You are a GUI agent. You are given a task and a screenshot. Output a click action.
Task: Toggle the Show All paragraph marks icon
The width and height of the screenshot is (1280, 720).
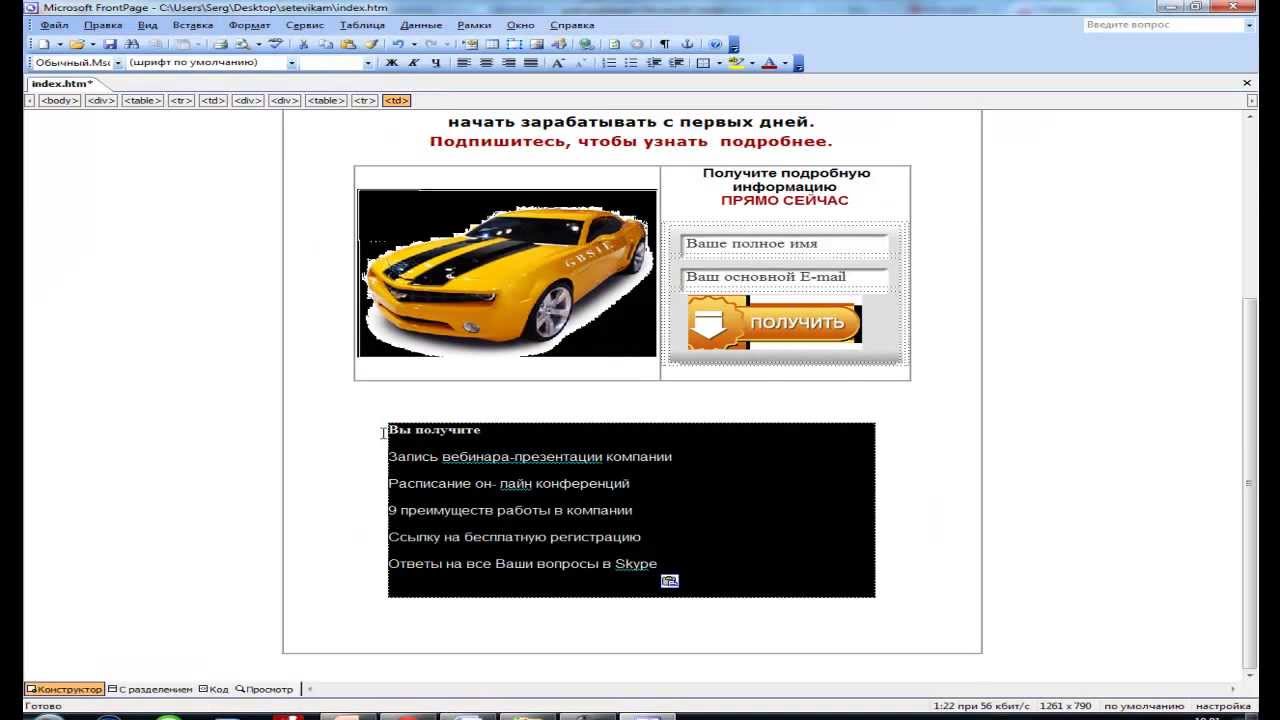coord(665,44)
